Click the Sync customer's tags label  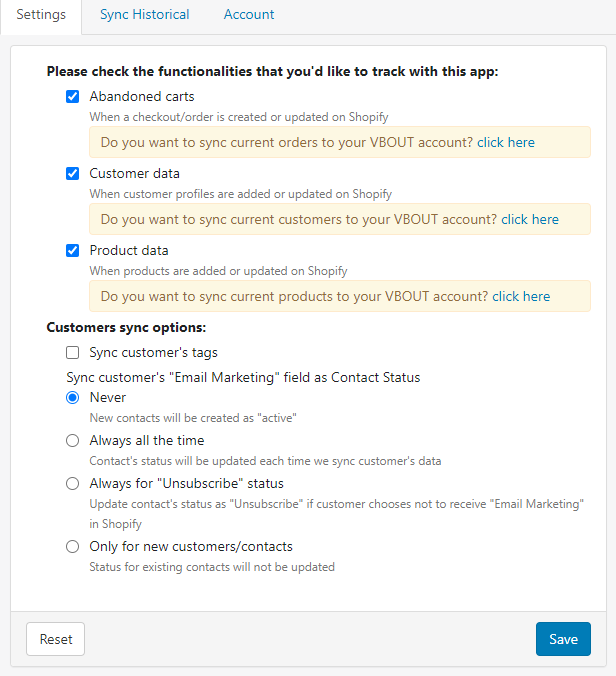point(153,353)
